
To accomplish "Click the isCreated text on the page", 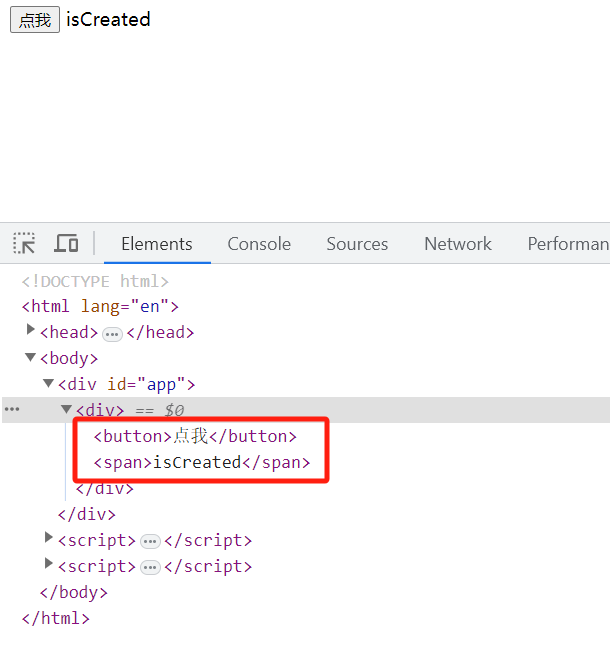I will click(108, 19).
